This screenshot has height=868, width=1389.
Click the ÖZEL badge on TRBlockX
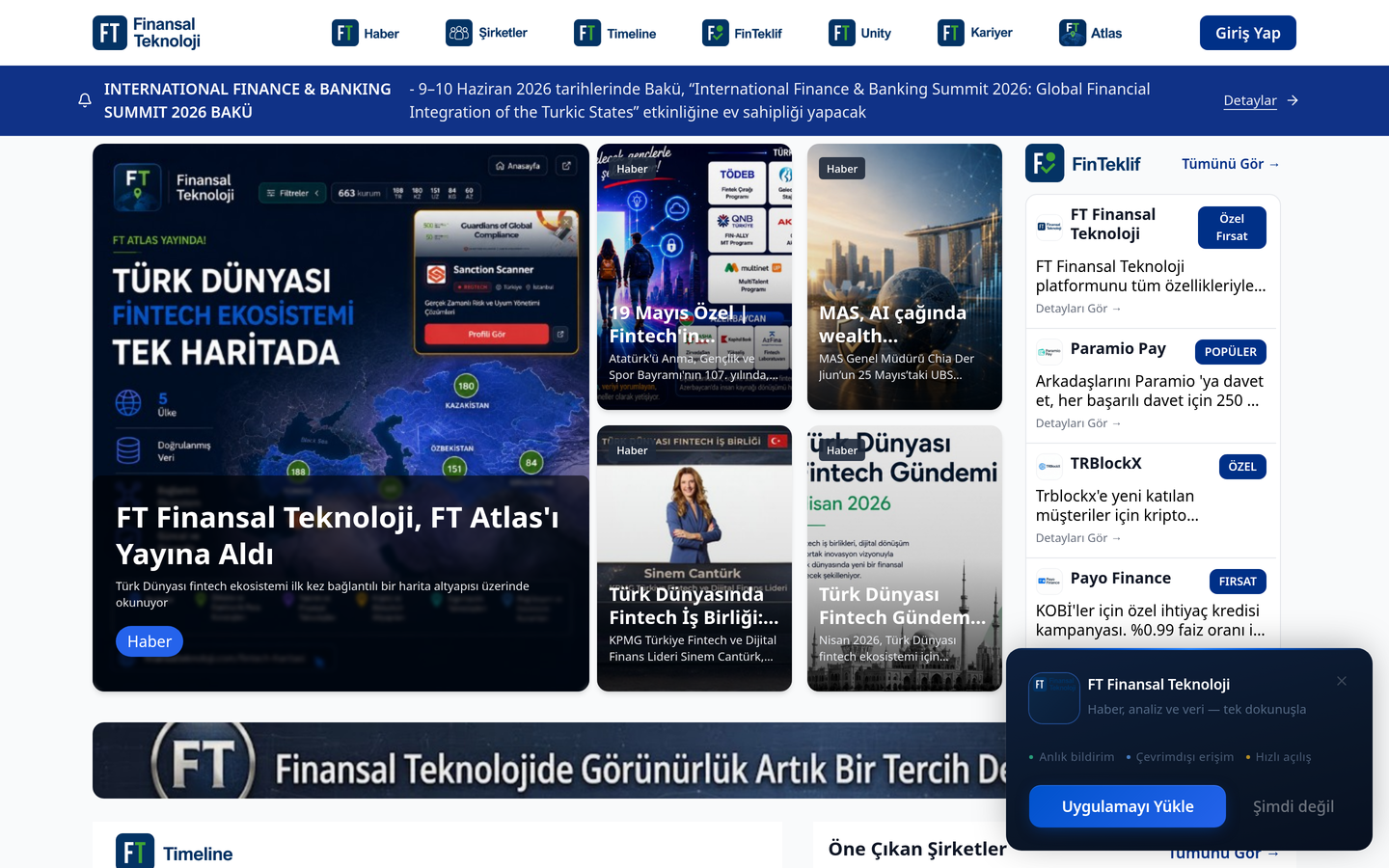(x=1242, y=467)
